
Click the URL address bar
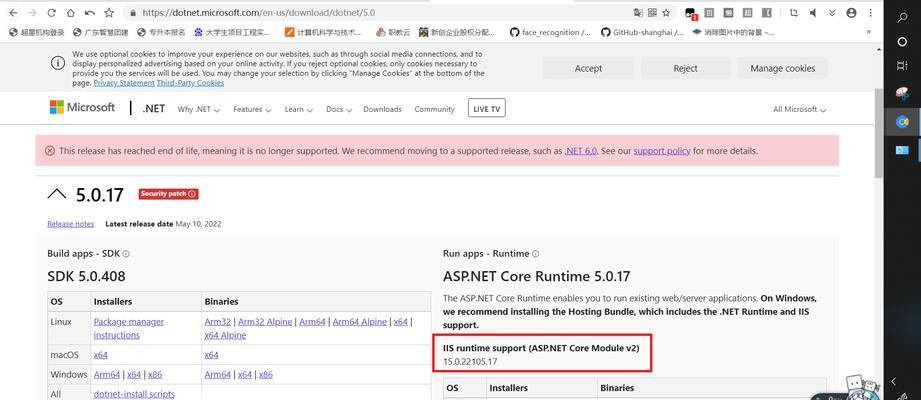coord(376,12)
